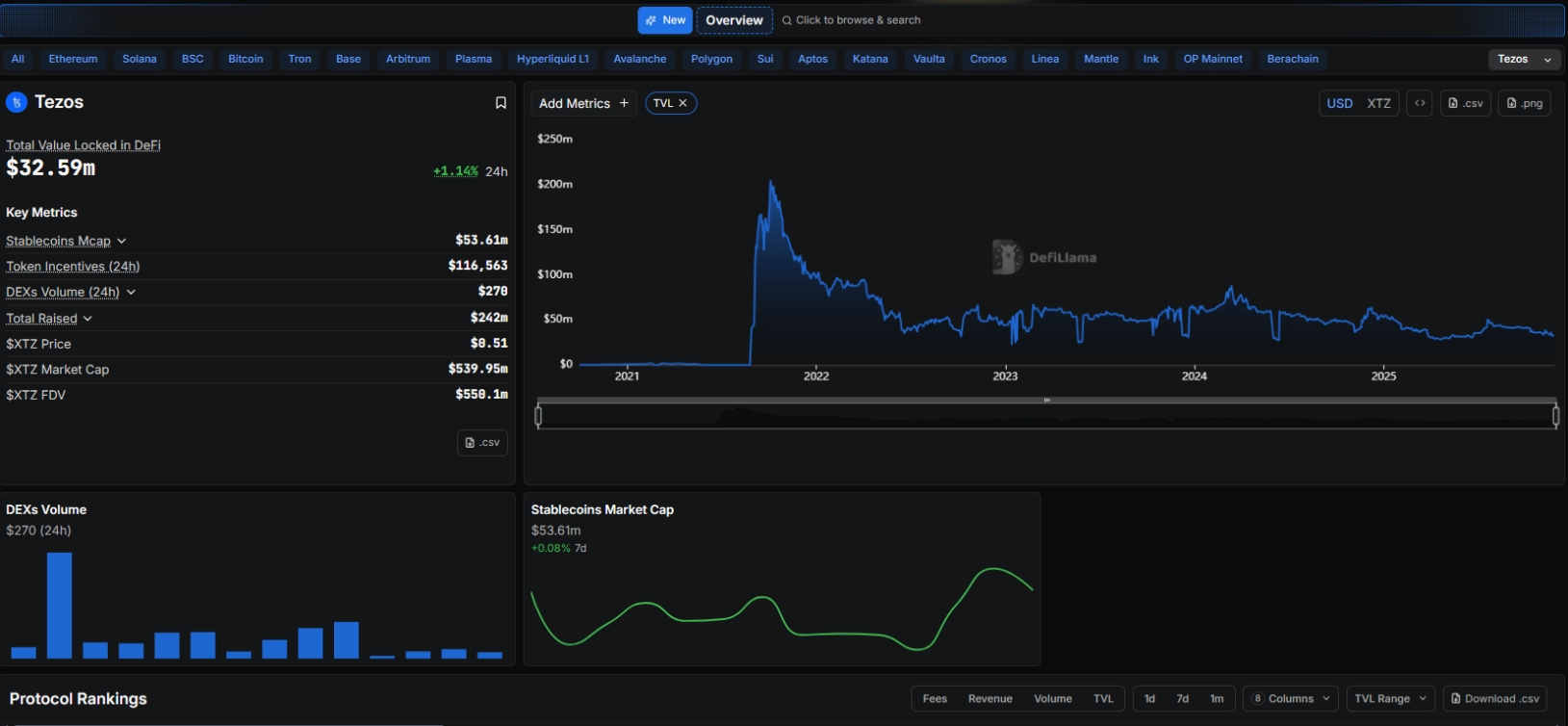Switch chart denomination to USD
The width and height of the screenshot is (1568, 726).
click(1339, 103)
